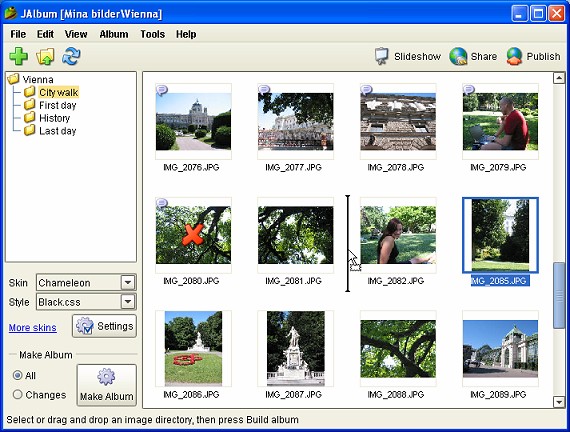
Task: Open the Tools menu
Action: pyautogui.click(x=153, y=34)
